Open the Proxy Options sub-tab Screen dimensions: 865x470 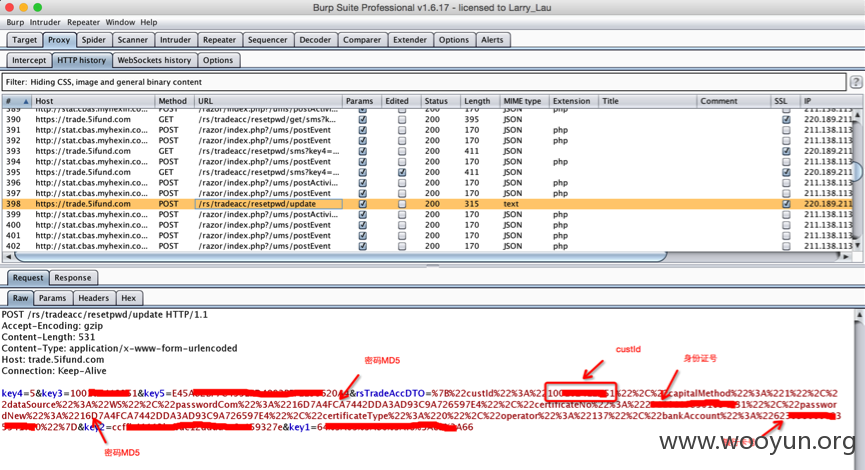point(218,61)
